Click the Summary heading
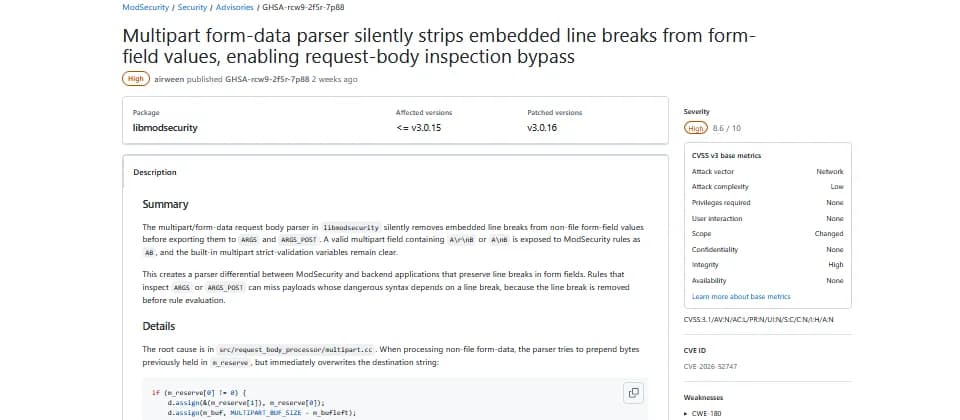960x420 pixels. coord(165,204)
